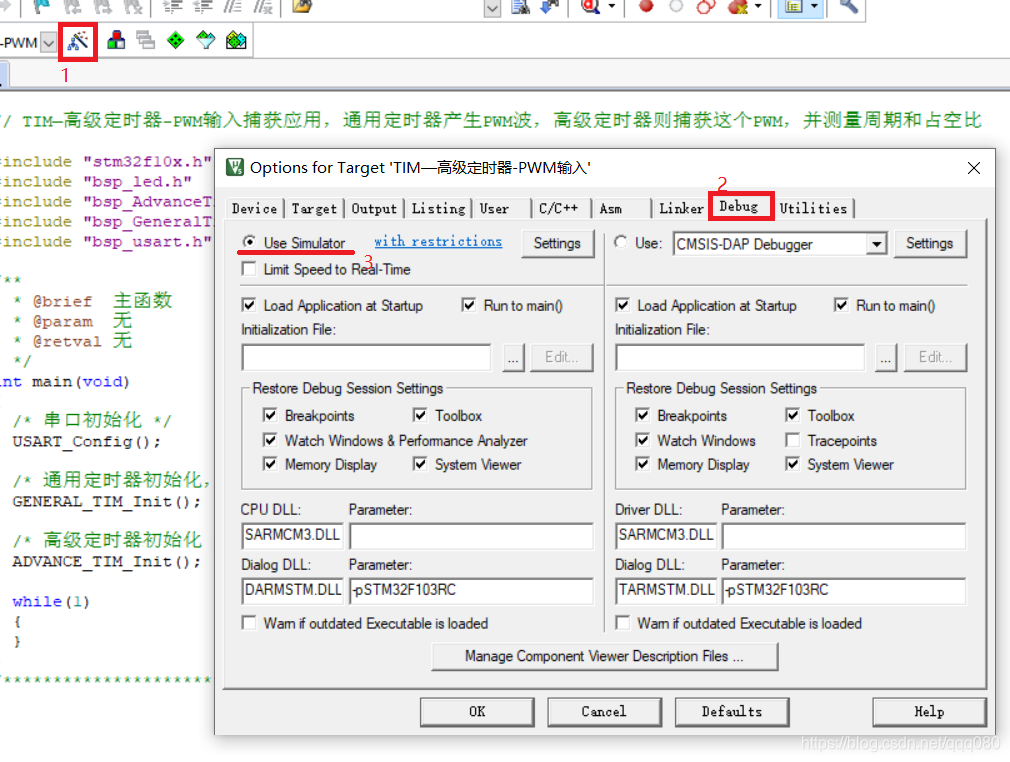Select the Use Simulator radio button

(249, 242)
